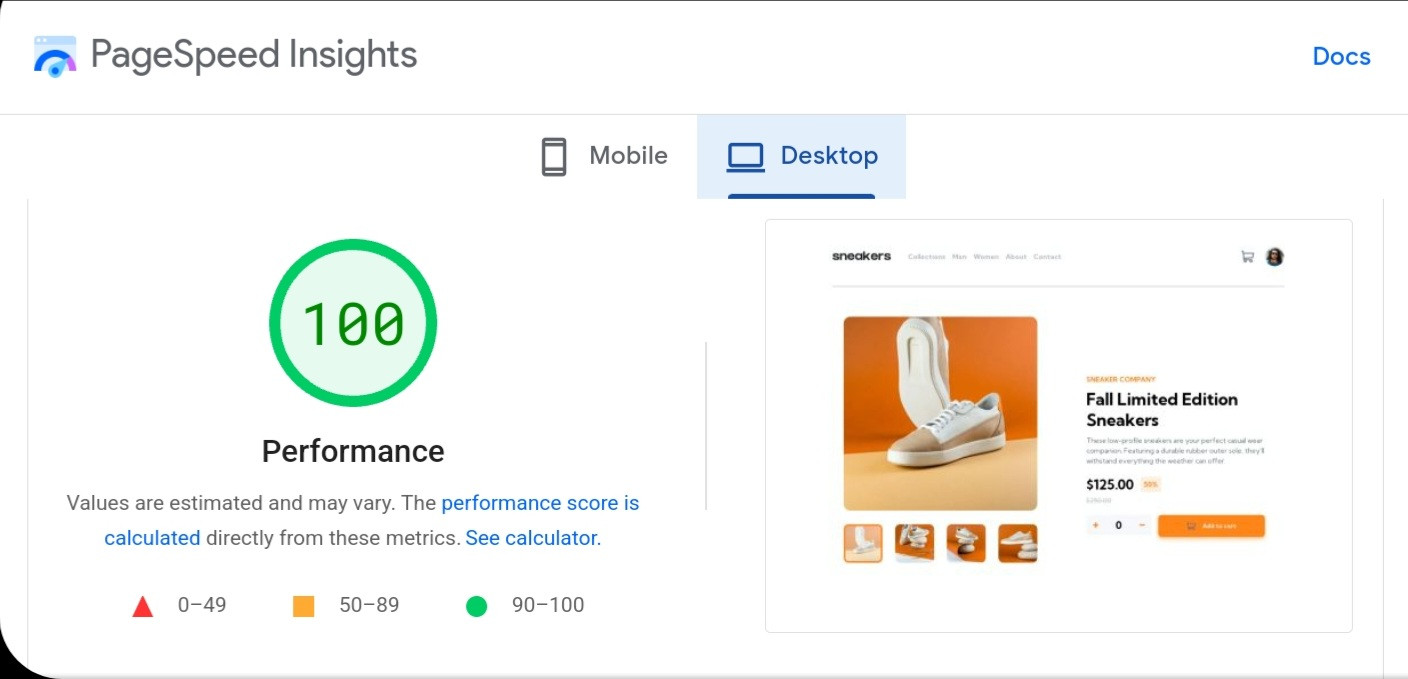Click the desktop laptop icon
This screenshot has height=679, width=1408.
pyautogui.click(x=745, y=157)
